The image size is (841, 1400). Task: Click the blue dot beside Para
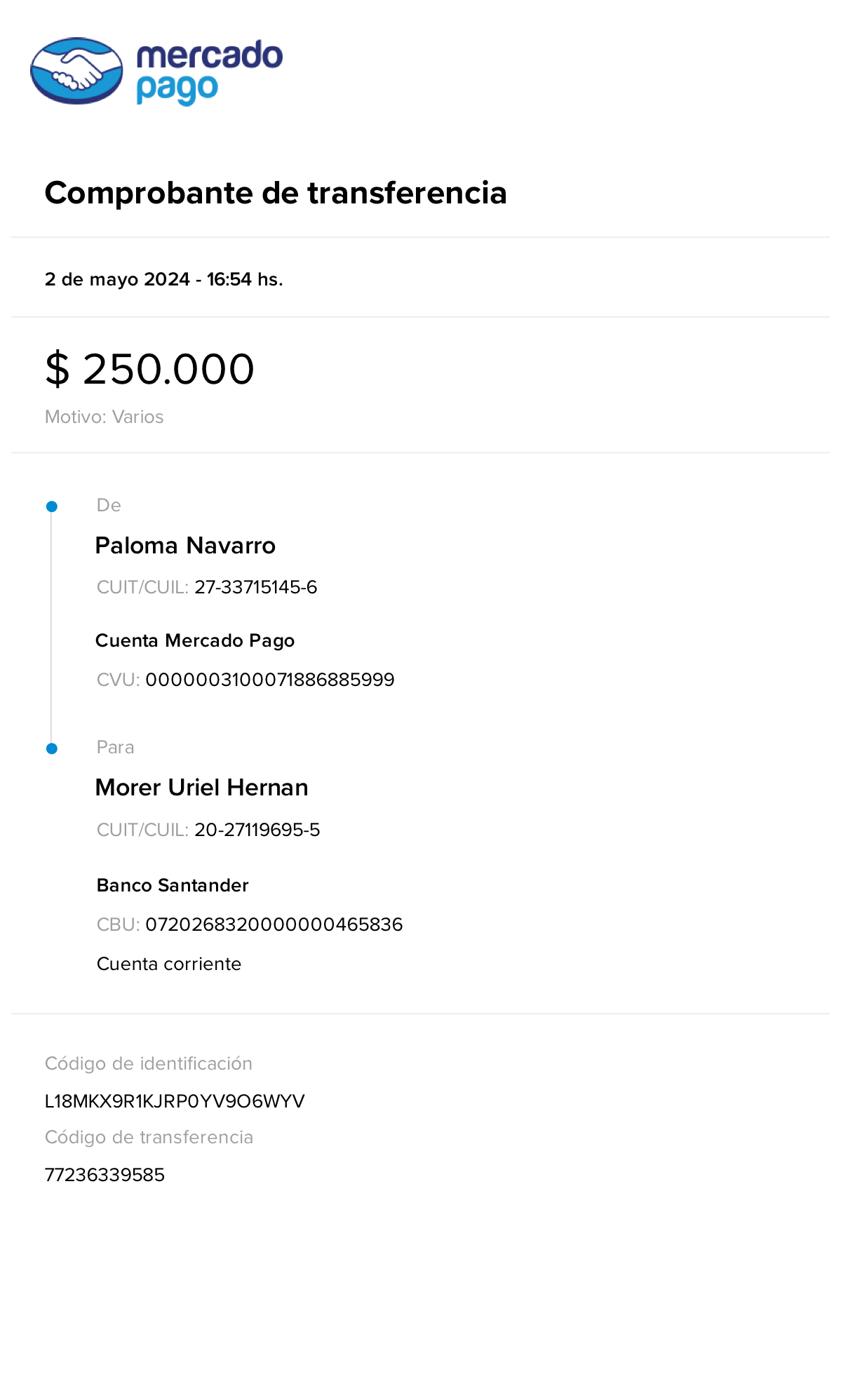52,749
